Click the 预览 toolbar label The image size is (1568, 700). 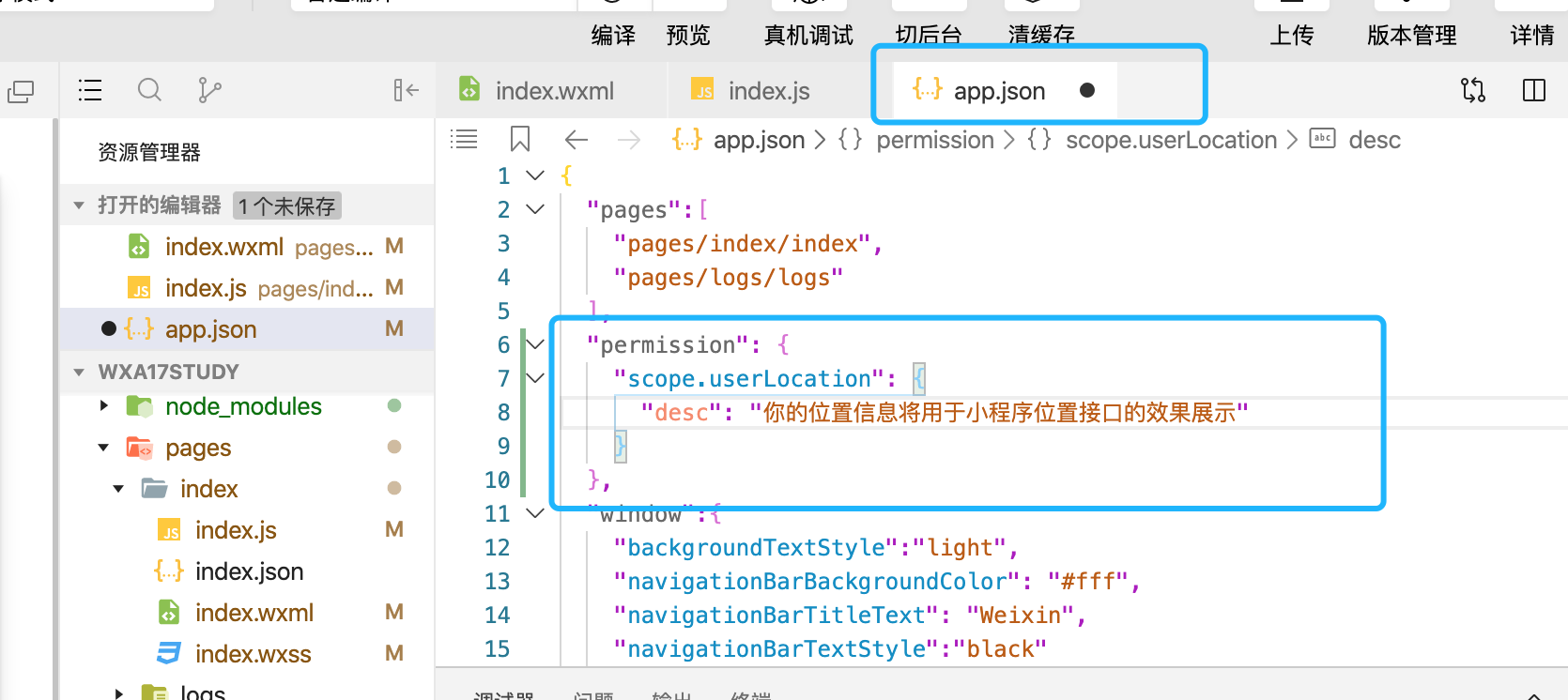click(688, 36)
